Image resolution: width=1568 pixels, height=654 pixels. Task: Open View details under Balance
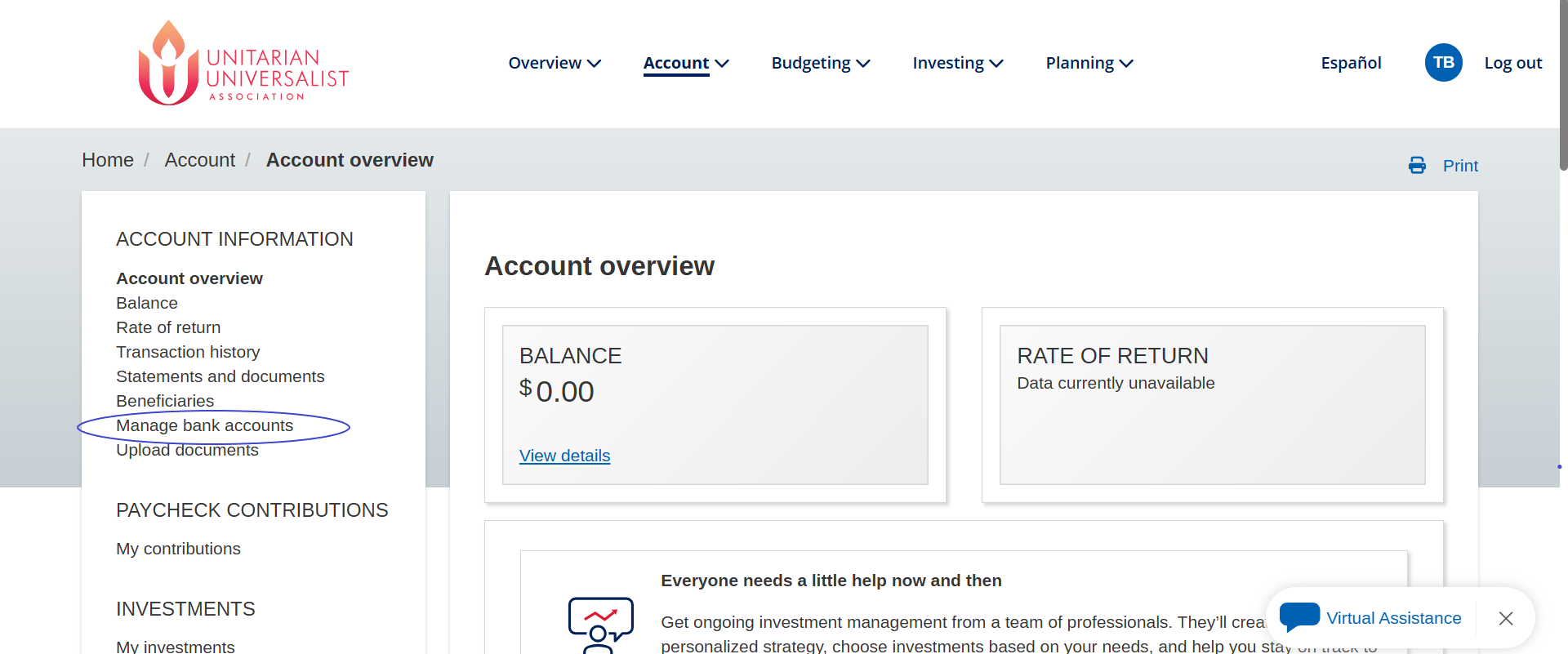point(564,456)
